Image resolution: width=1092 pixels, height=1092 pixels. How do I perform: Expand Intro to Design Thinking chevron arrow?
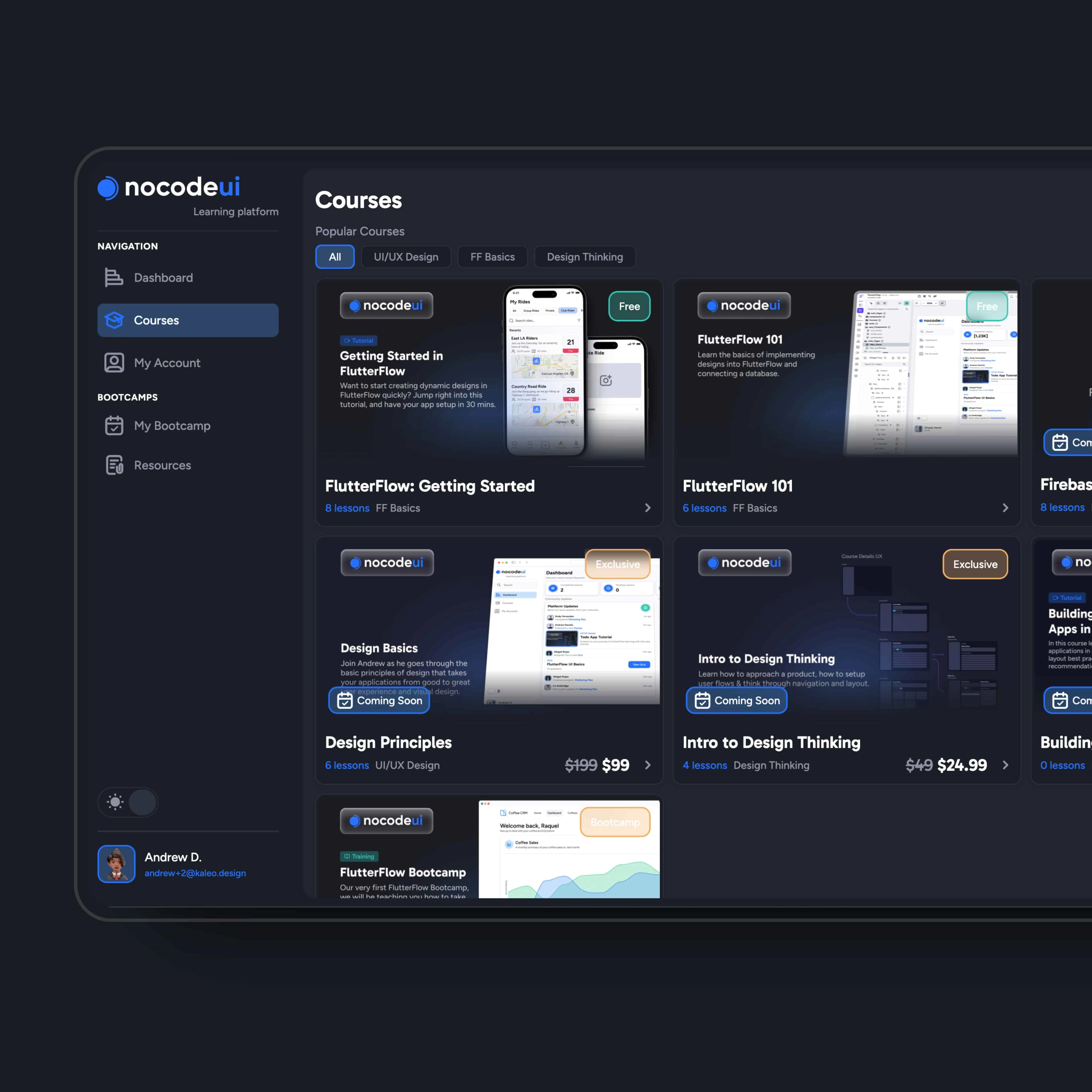(x=1005, y=765)
